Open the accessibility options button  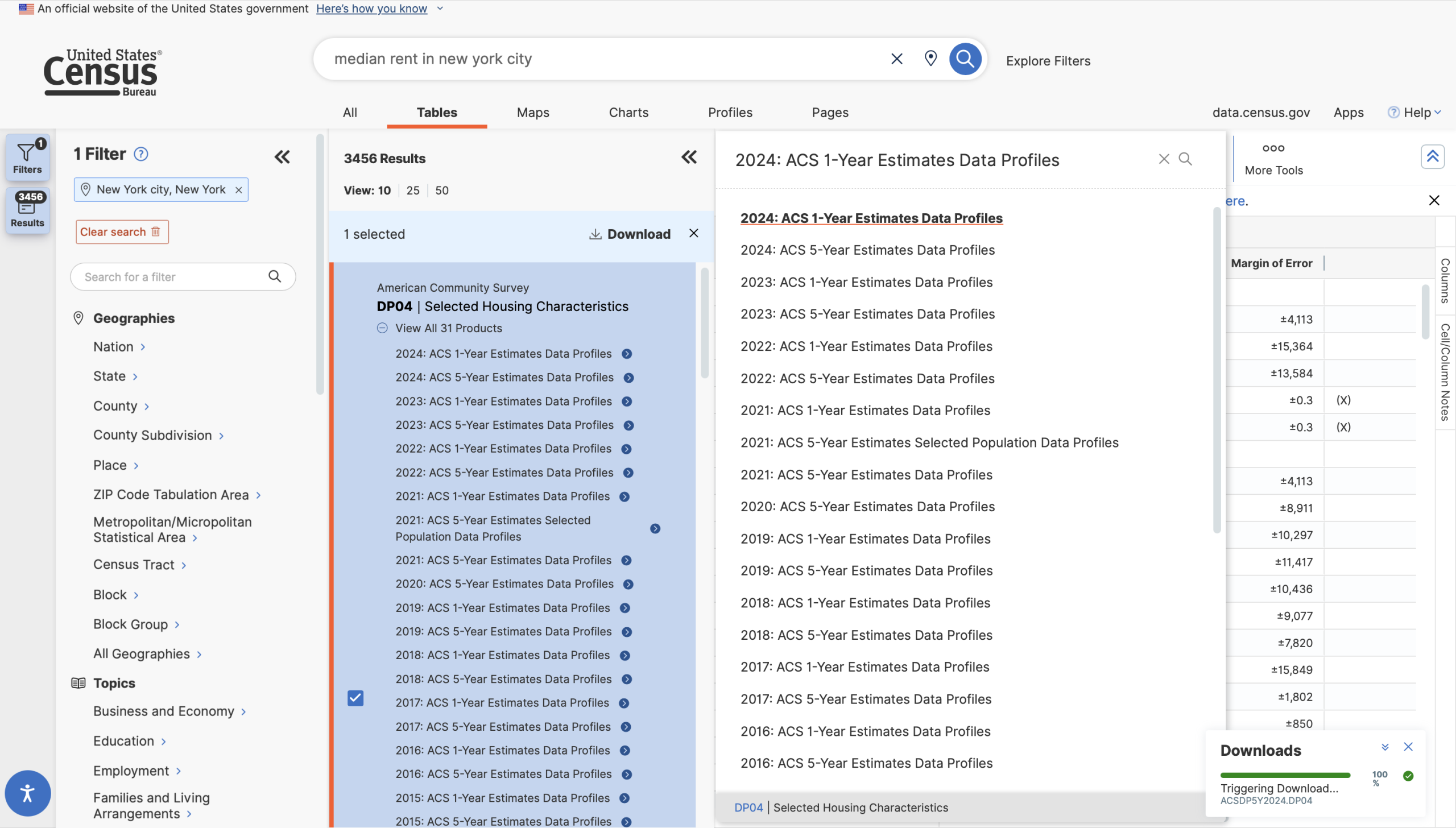27,793
